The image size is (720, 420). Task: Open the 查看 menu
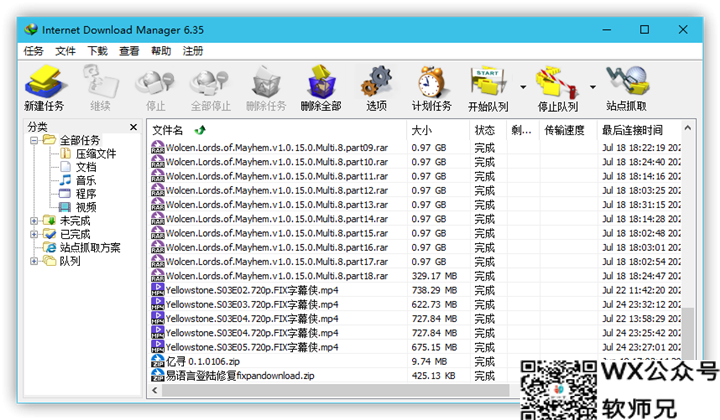tap(129, 51)
